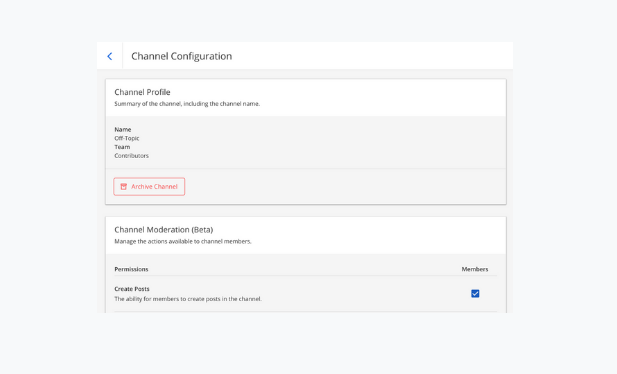This screenshot has height=374, width=617.
Task: Click the Create Posts permission label
Action: (x=132, y=289)
